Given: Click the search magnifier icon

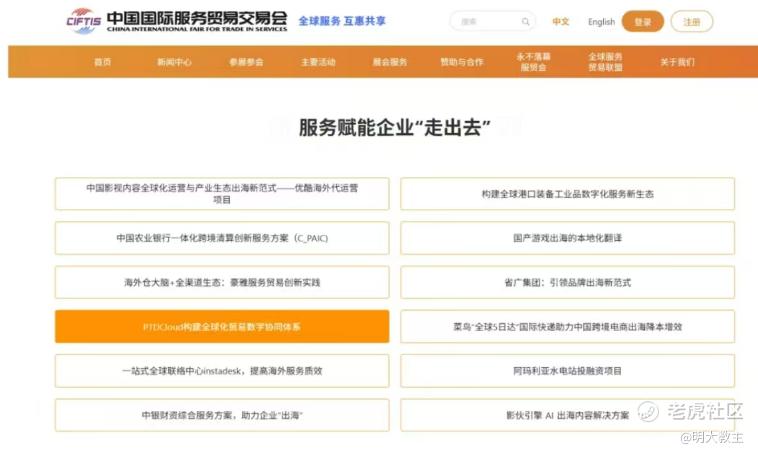Looking at the screenshot, I should (x=525, y=22).
